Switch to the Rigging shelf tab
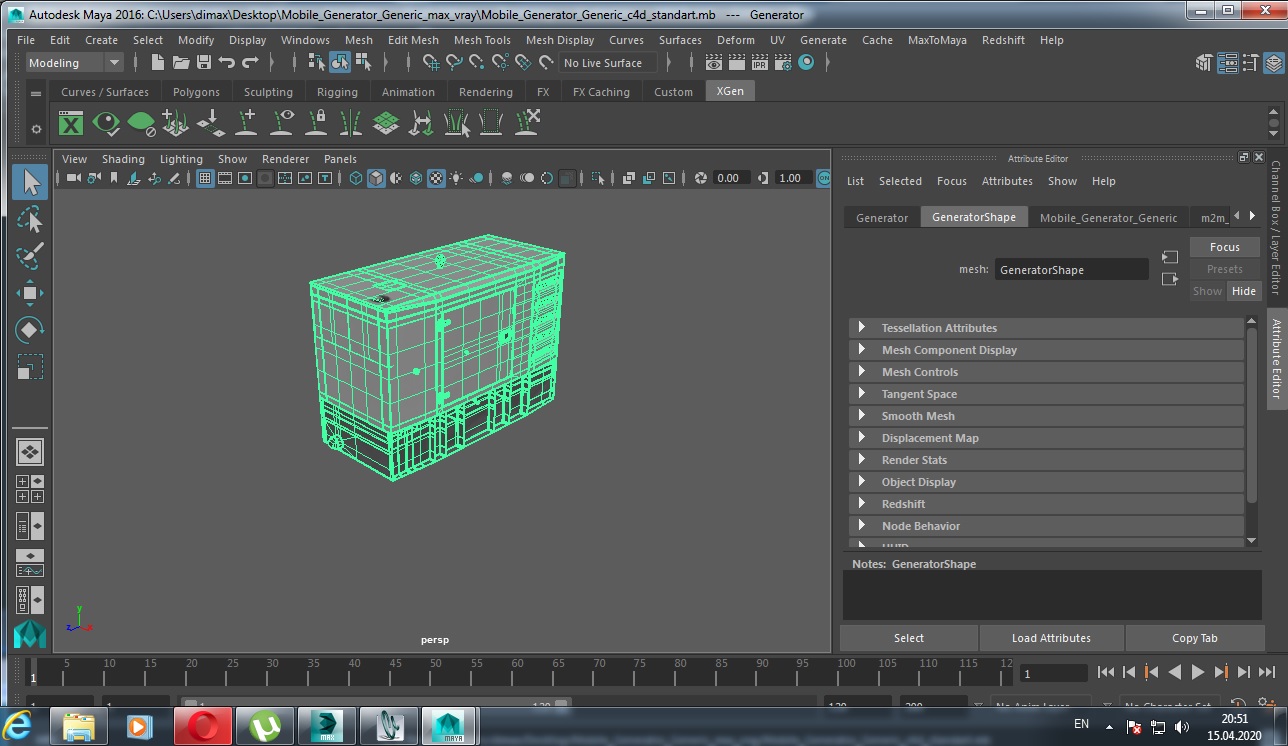The image size is (1288, 746). pyautogui.click(x=337, y=92)
